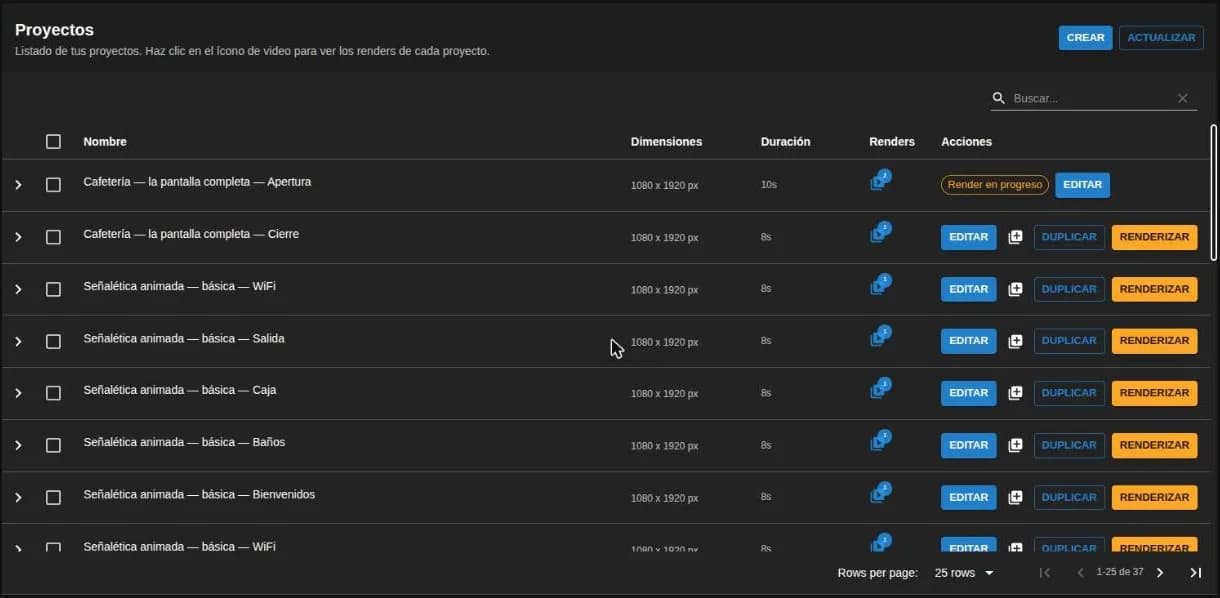Tick the checkbox for the Bienvenidos project
1220x598 pixels.
(x=53, y=497)
